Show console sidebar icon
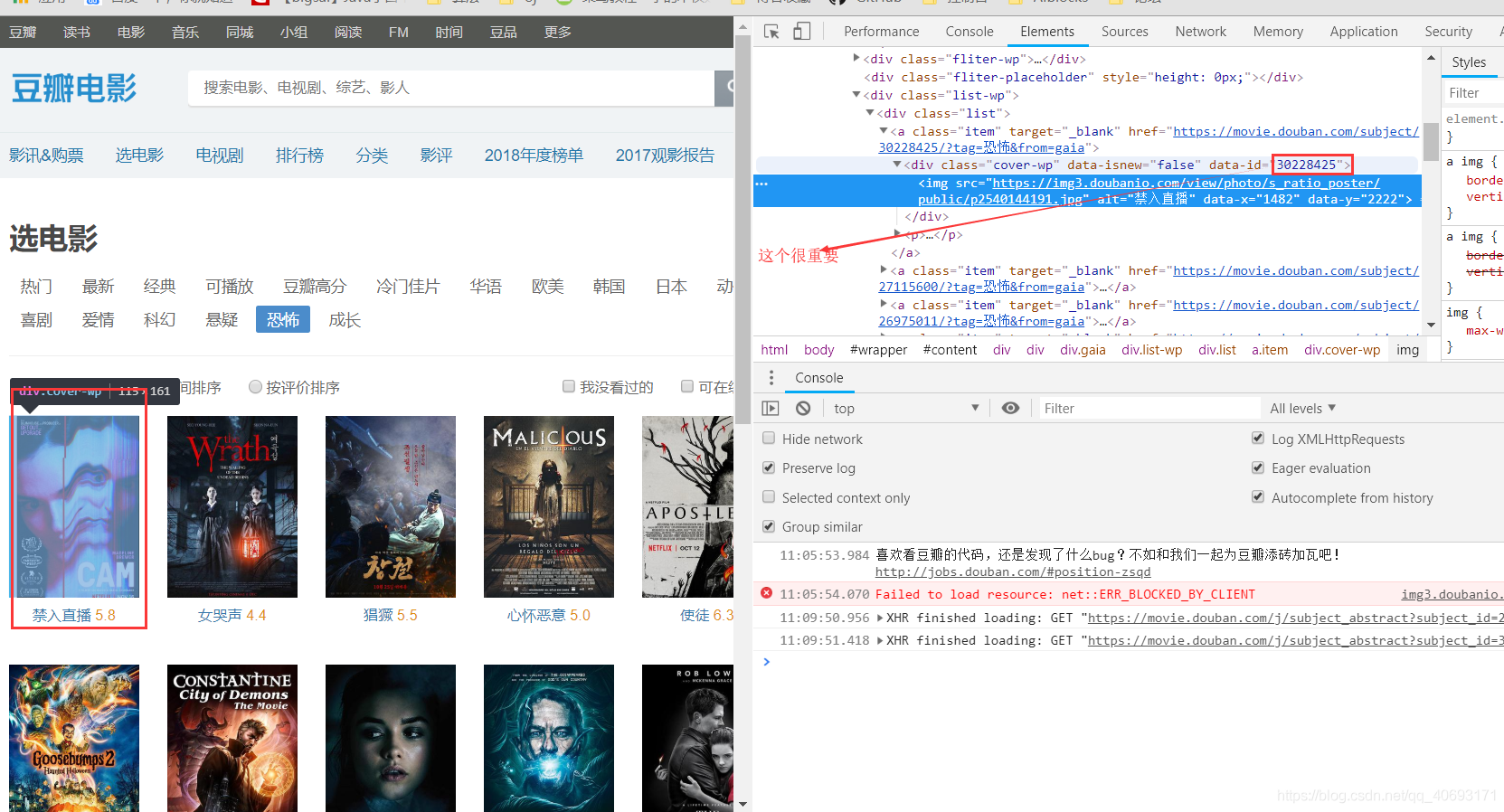1504x812 pixels. tap(771, 408)
